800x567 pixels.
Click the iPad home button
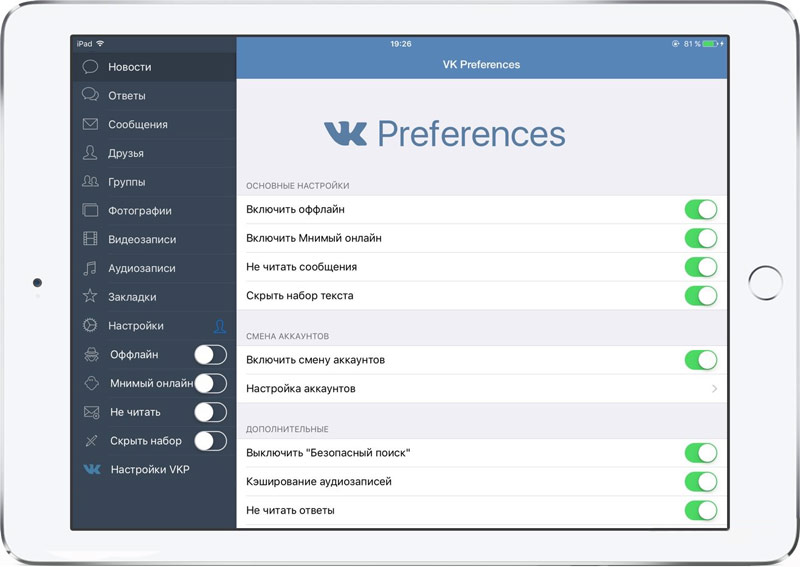point(765,283)
